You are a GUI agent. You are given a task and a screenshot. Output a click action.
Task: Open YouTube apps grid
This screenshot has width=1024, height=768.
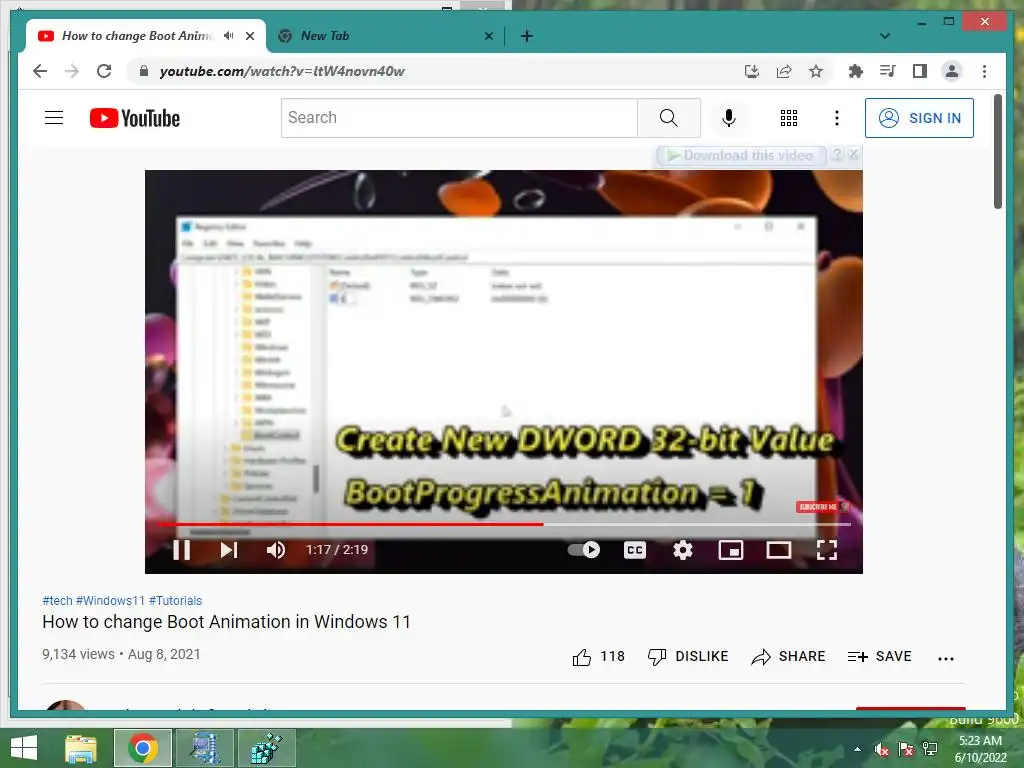point(789,118)
